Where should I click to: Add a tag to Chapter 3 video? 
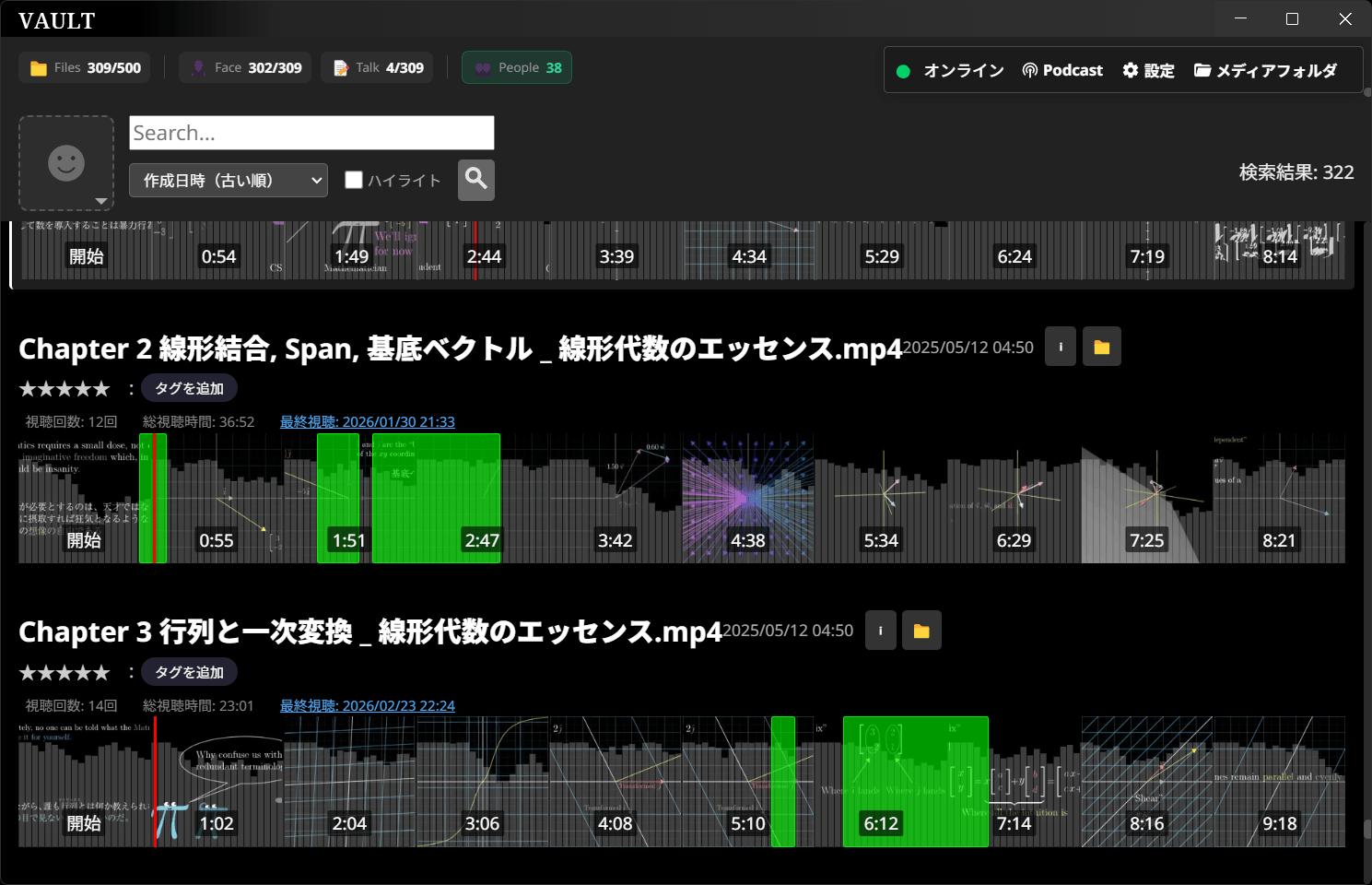click(x=189, y=672)
